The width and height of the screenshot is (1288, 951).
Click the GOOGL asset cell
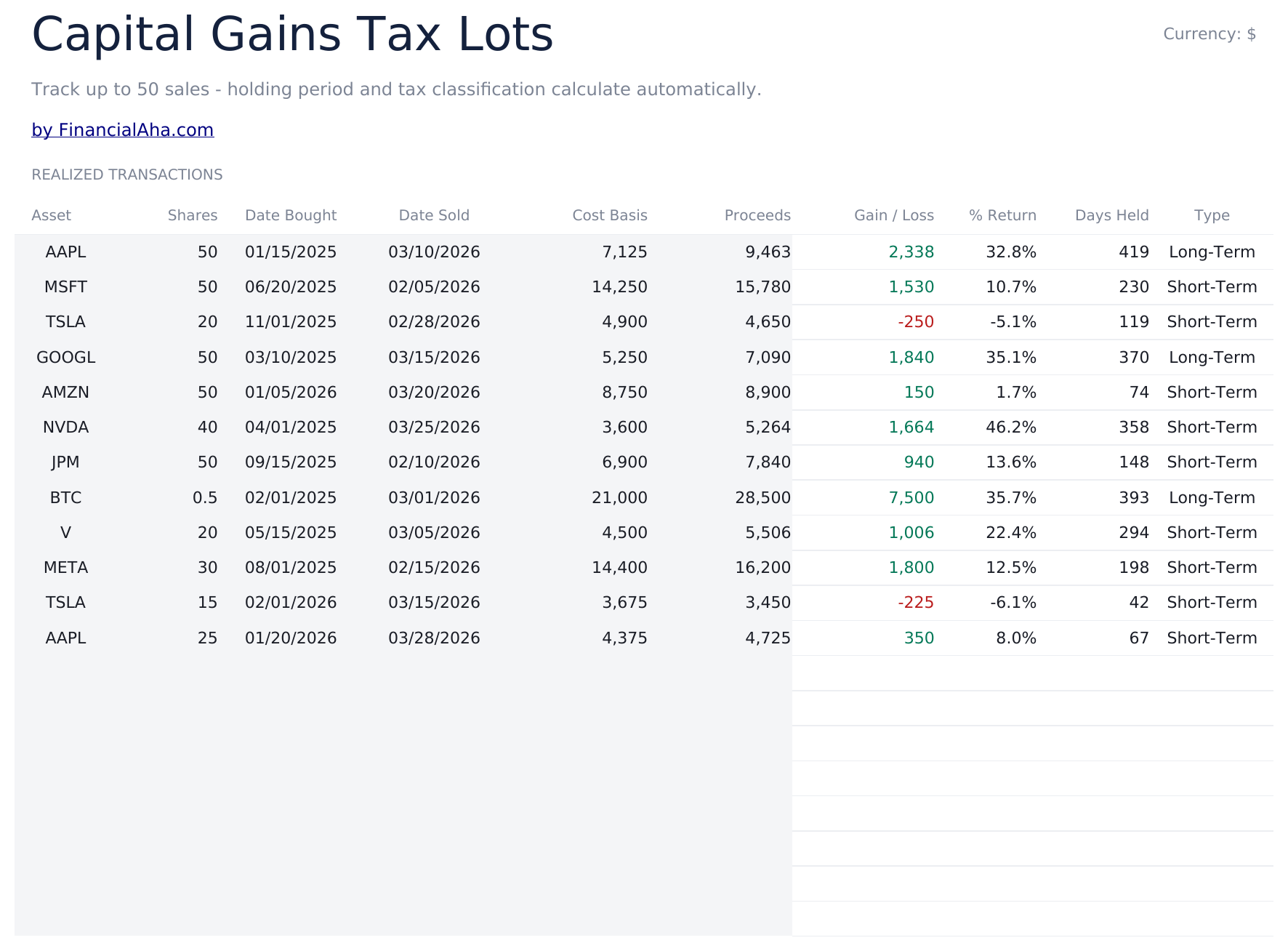coord(65,358)
